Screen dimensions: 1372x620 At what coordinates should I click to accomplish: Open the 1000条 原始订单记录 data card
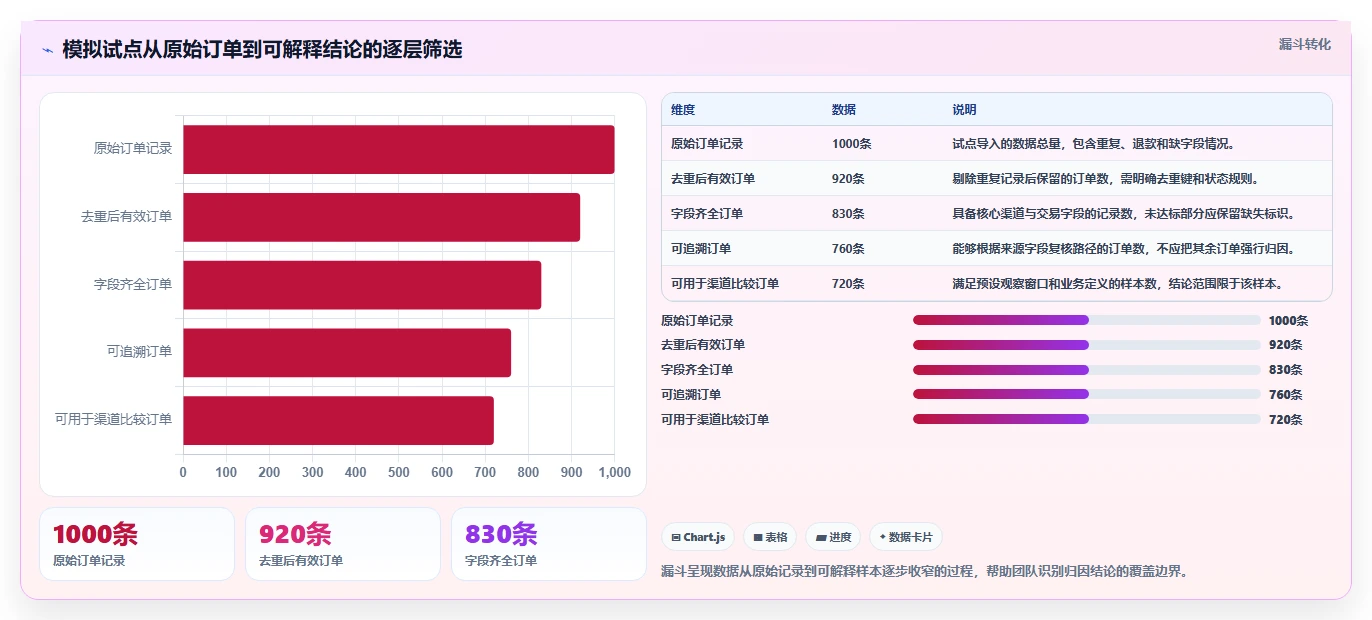137,544
